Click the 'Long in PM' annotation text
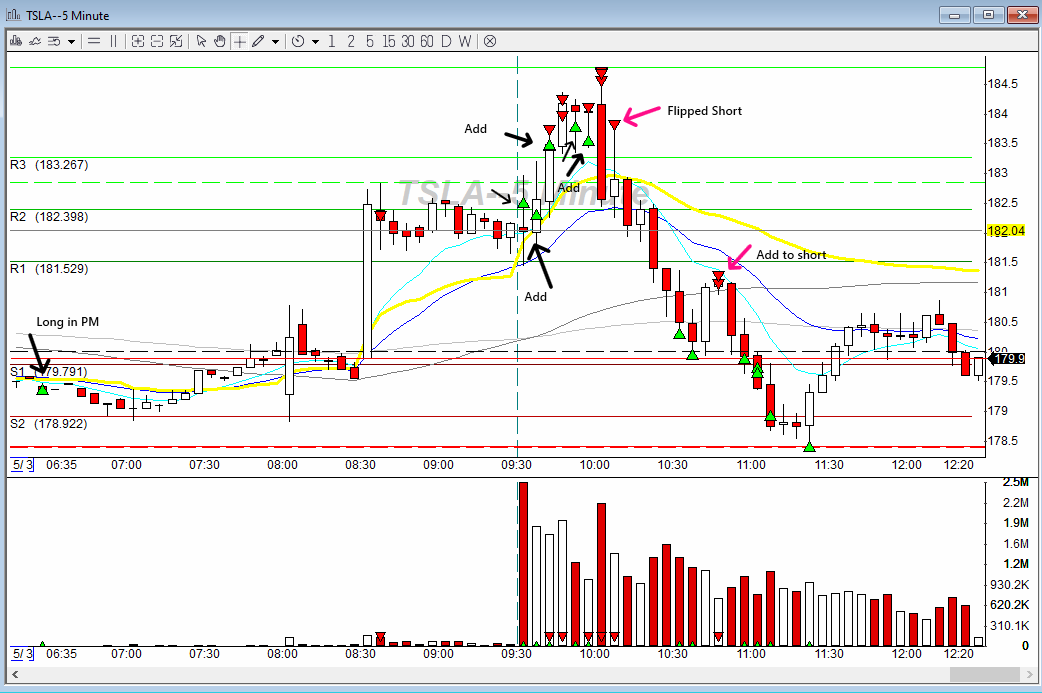The image size is (1042, 693). click(x=67, y=322)
